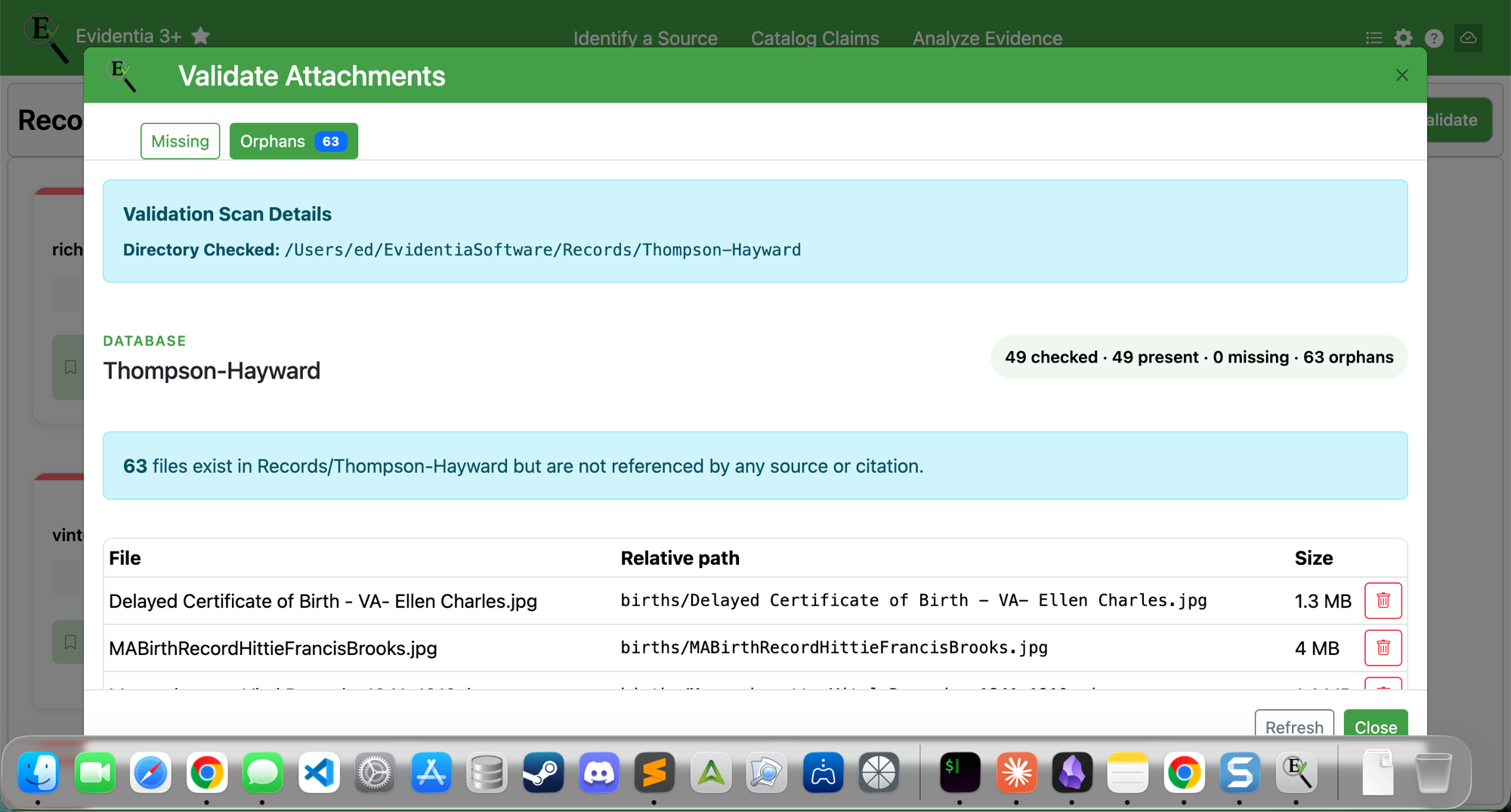The width and height of the screenshot is (1511, 812).
Task: Click the Refresh button
Action: point(1294,726)
